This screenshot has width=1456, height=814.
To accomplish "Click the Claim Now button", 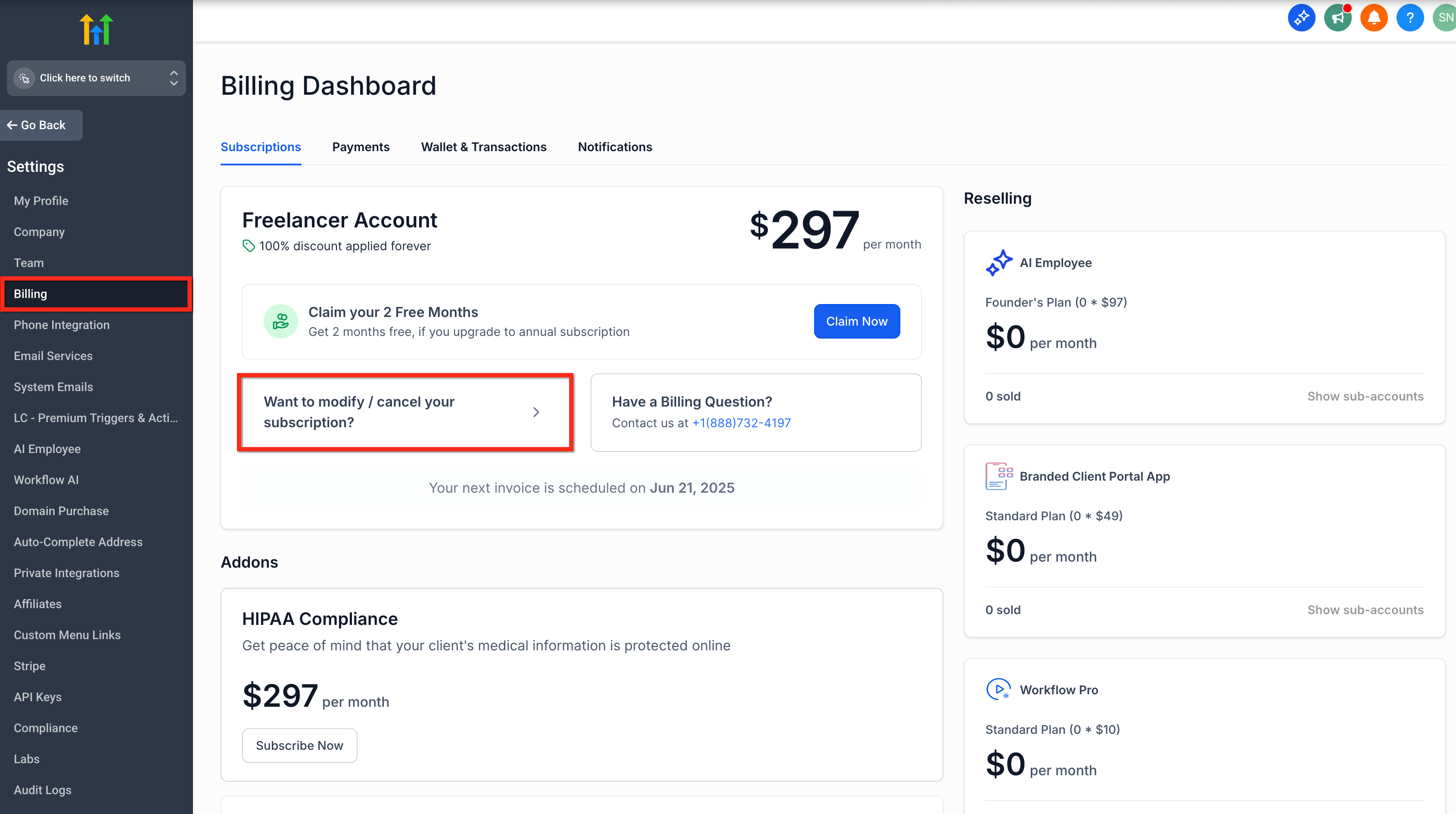I will click(856, 321).
